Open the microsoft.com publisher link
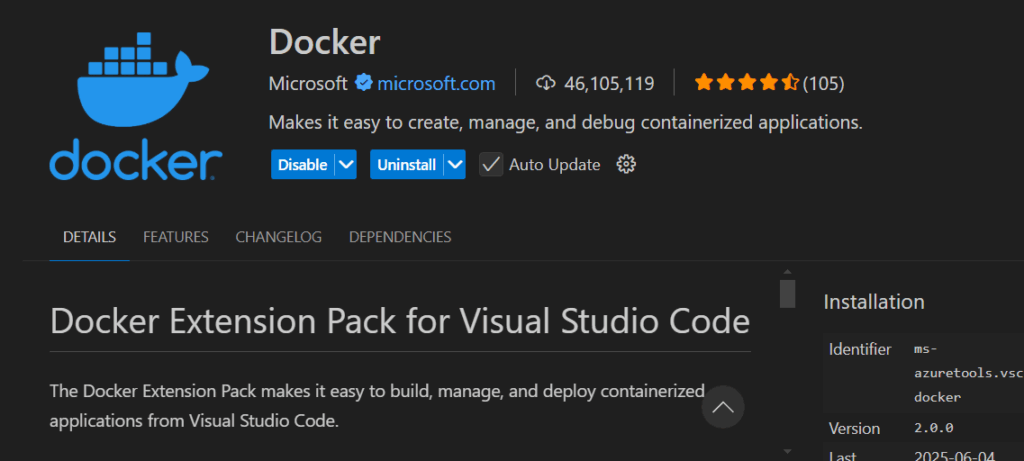 (x=436, y=84)
